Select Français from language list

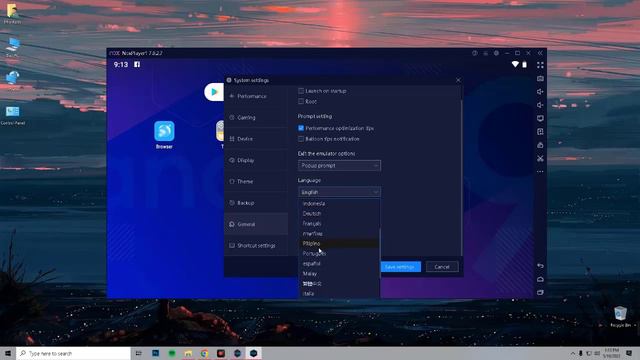(339, 224)
